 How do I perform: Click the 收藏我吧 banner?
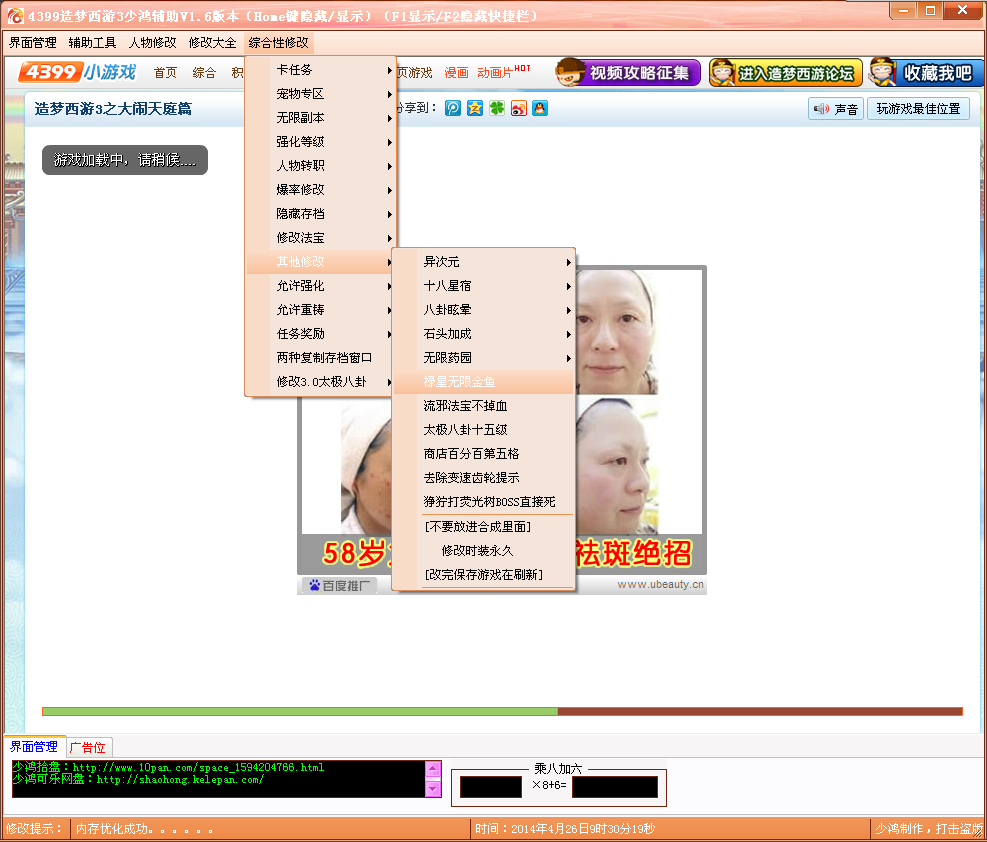click(x=925, y=72)
